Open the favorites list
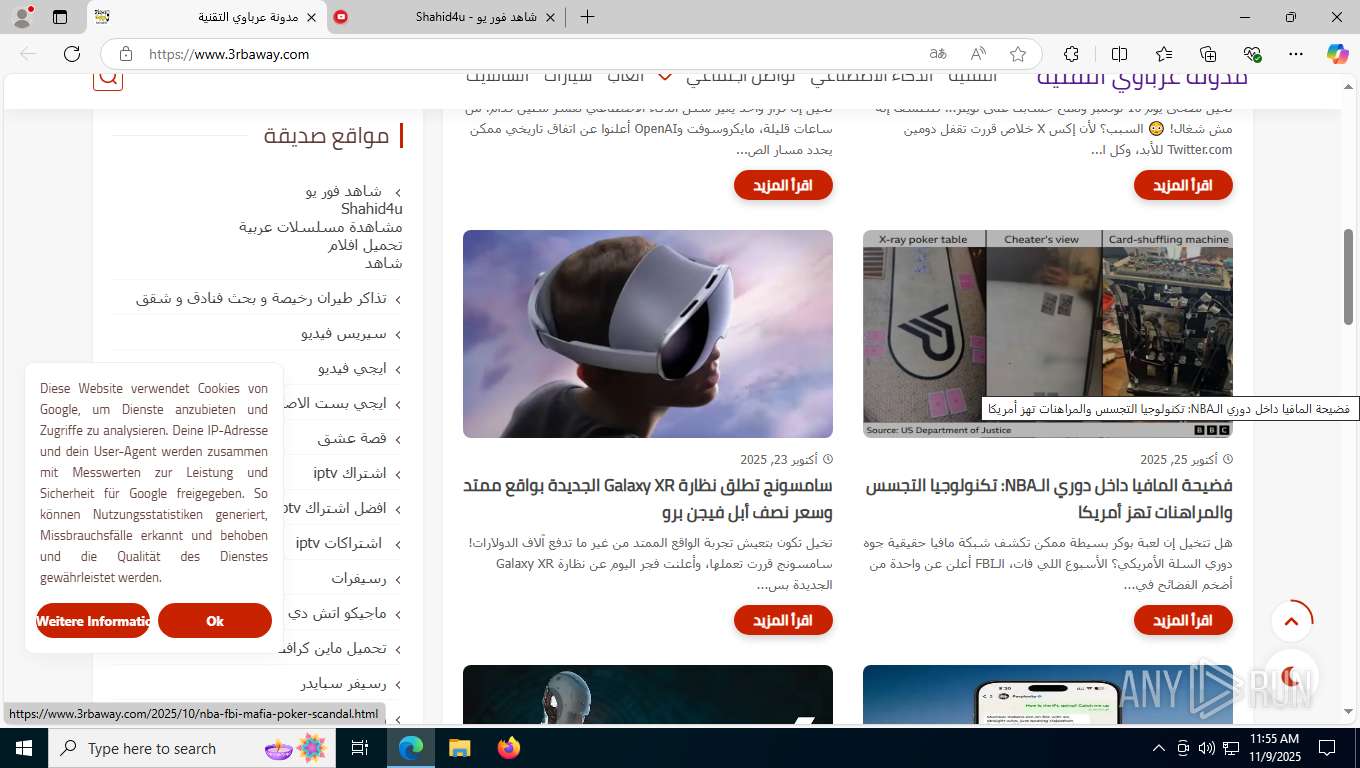The image size is (1360, 768). [x=1164, y=54]
